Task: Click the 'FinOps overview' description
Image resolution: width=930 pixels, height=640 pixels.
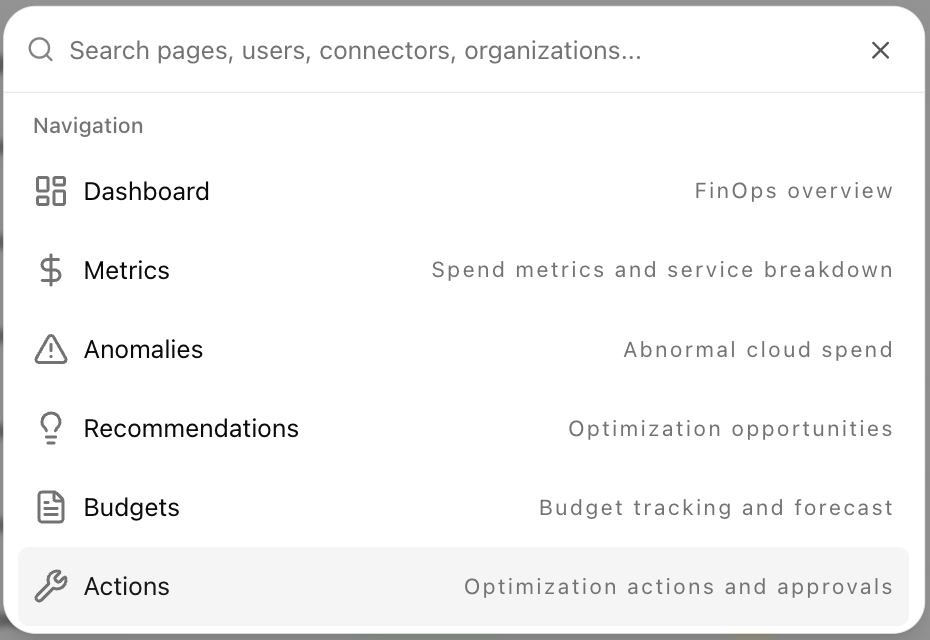Action: click(x=793, y=191)
